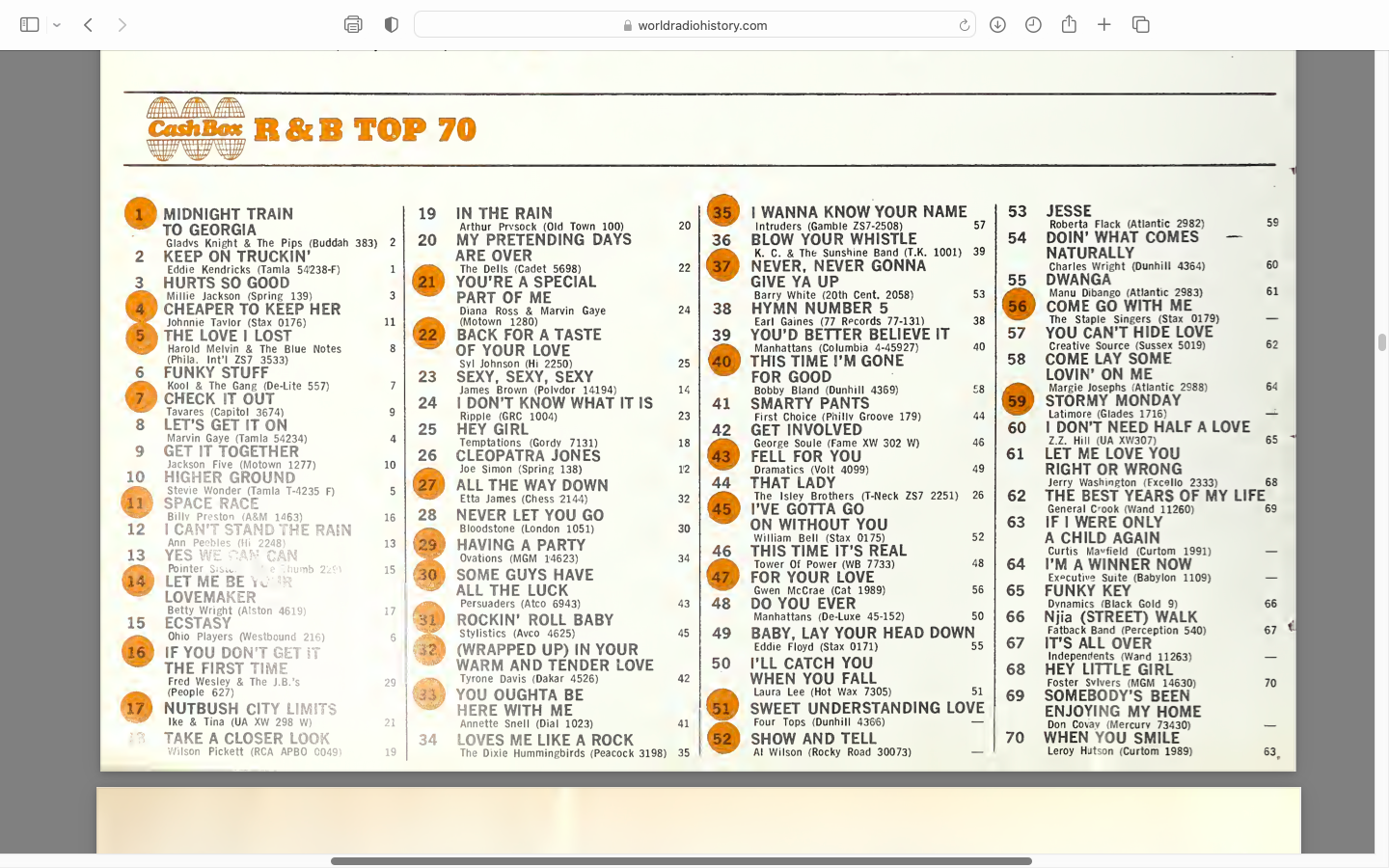
Task: Click 'JESSE' entry at number 53
Action: [1069, 211]
